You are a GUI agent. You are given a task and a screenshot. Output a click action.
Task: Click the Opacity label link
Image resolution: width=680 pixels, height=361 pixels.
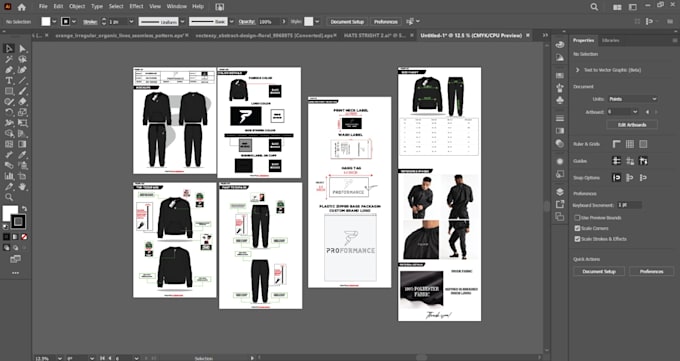[x=247, y=22]
